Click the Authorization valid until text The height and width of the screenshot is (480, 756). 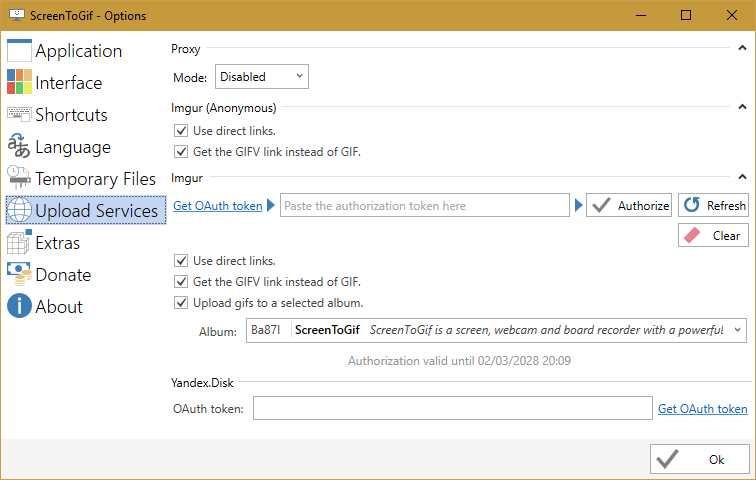(459, 361)
